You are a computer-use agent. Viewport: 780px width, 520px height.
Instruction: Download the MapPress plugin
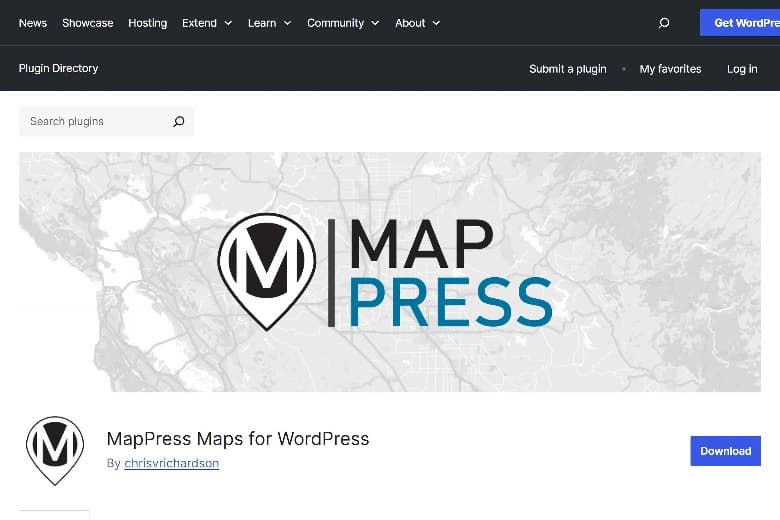tap(725, 451)
